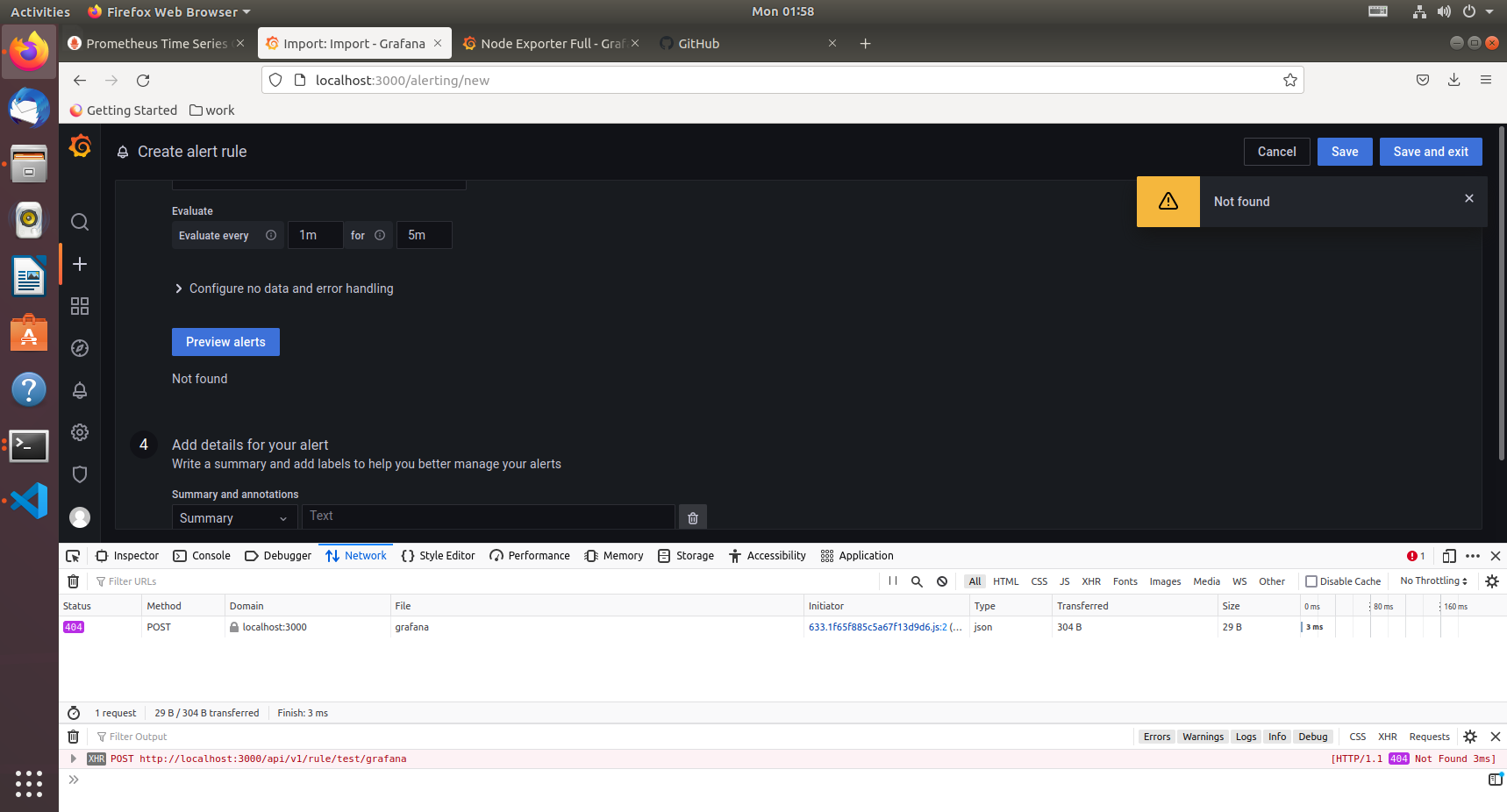Screen dimensions: 1507x812
Task: Open the Dashboards icon in Grafana sidebar
Action: [x=80, y=306]
